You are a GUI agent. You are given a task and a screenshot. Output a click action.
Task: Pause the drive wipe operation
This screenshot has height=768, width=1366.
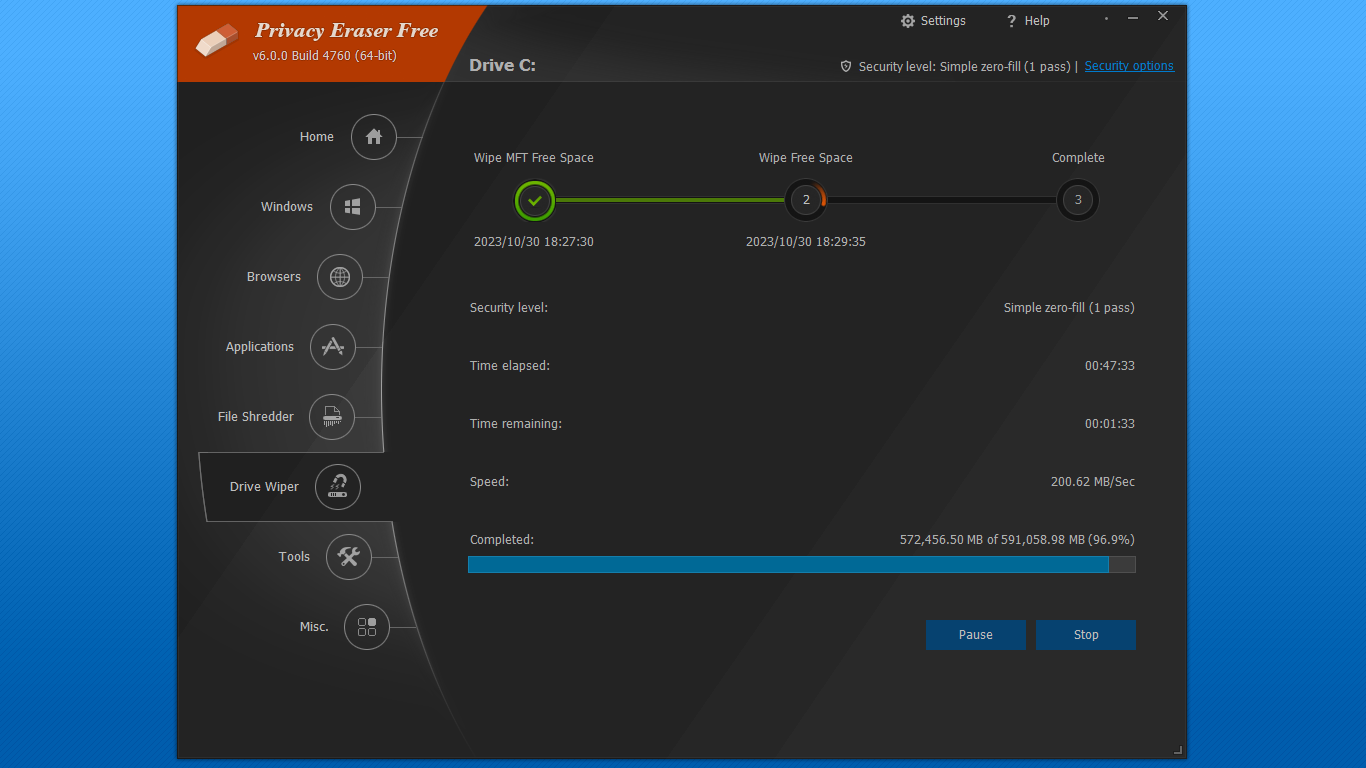point(975,634)
